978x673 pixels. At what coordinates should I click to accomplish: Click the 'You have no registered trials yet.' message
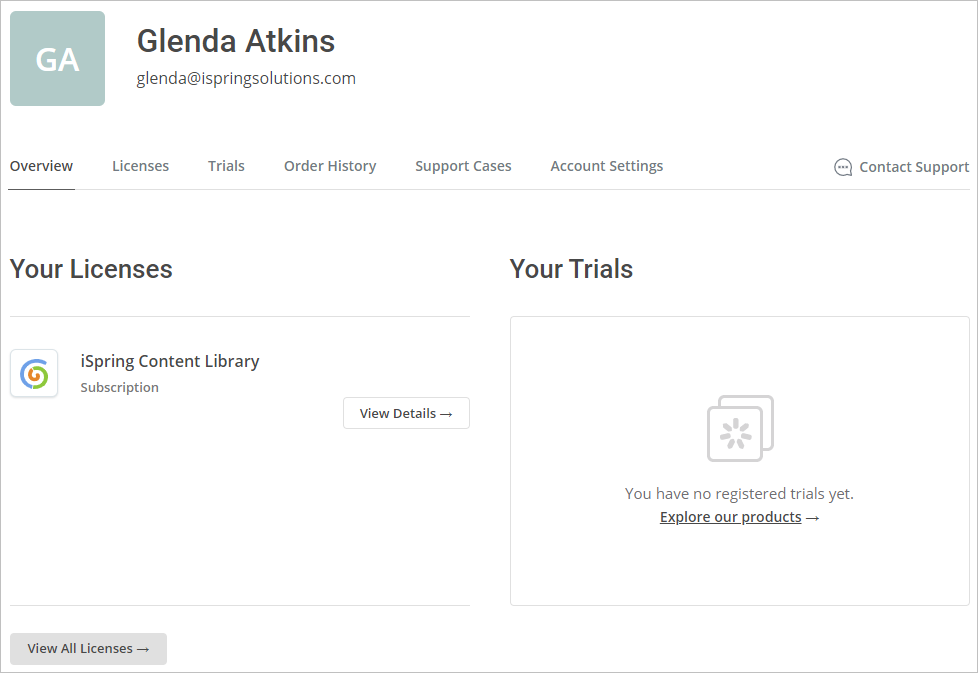[x=739, y=494]
